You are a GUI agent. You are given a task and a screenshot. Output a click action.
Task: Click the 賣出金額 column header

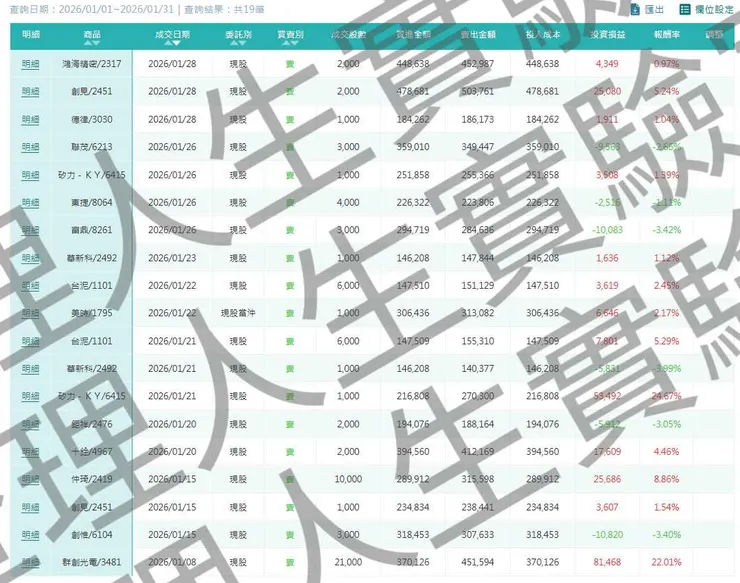[x=478, y=34]
